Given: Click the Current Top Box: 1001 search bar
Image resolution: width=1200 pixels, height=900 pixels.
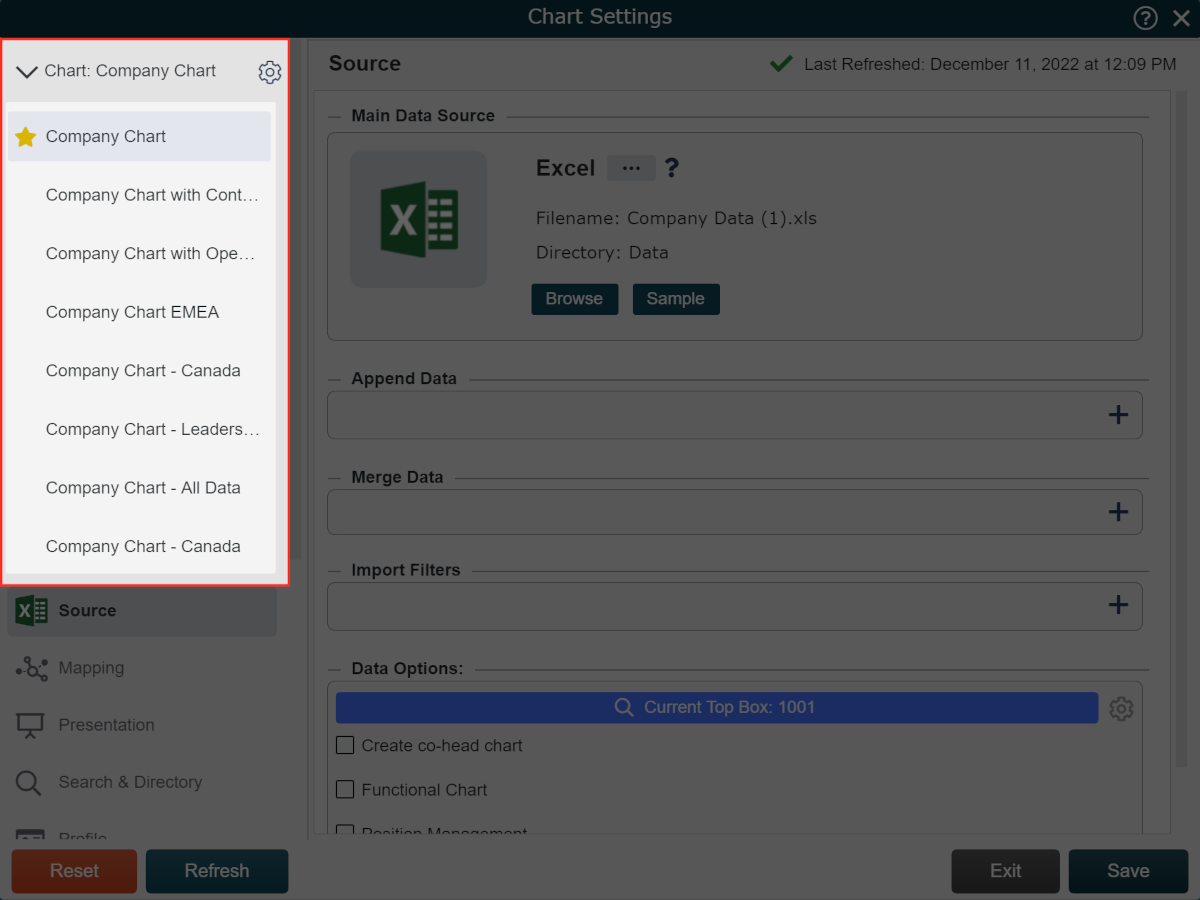Looking at the screenshot, I should point(716,707).
